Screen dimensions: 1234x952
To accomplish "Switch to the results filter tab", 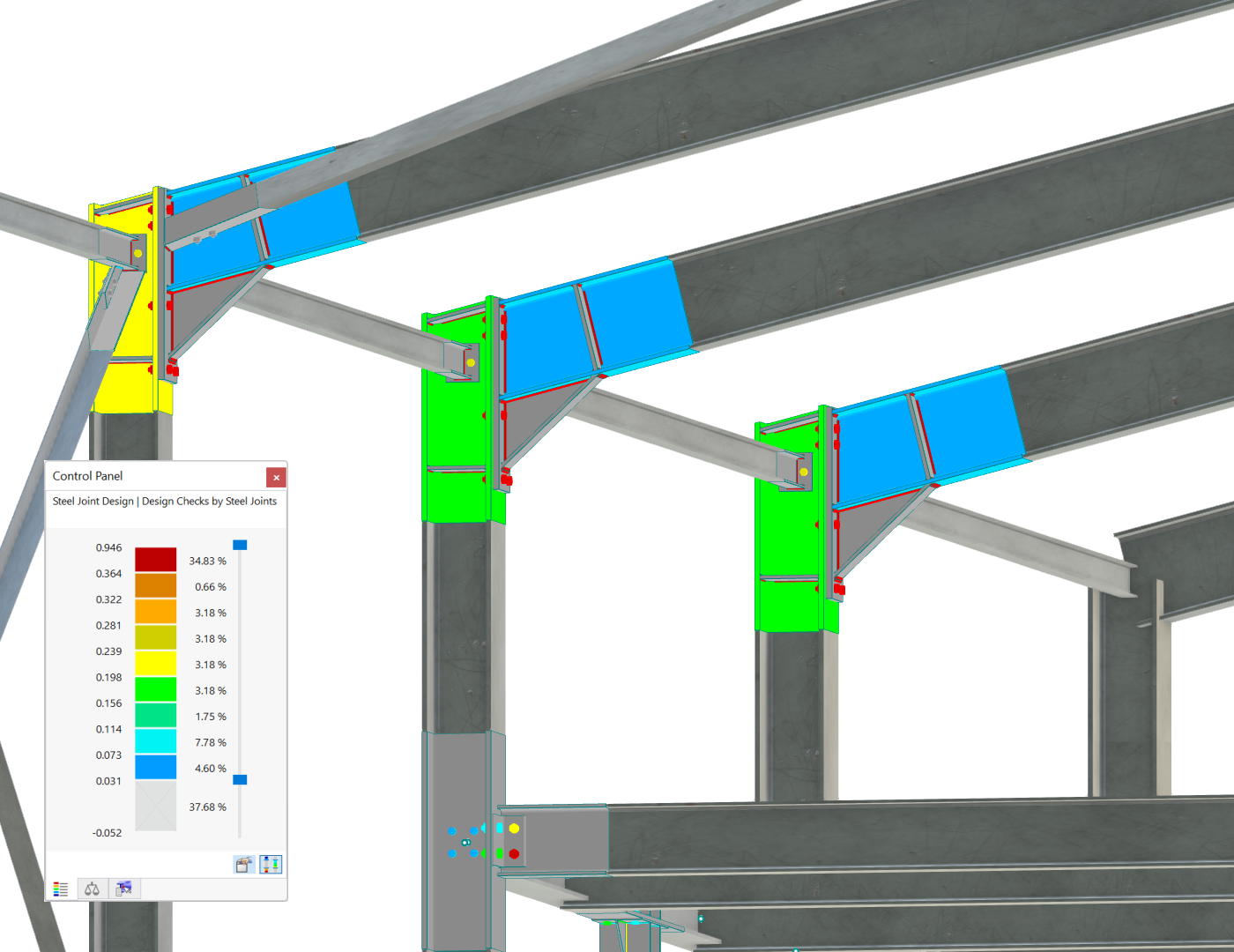I will click(123, 889).
